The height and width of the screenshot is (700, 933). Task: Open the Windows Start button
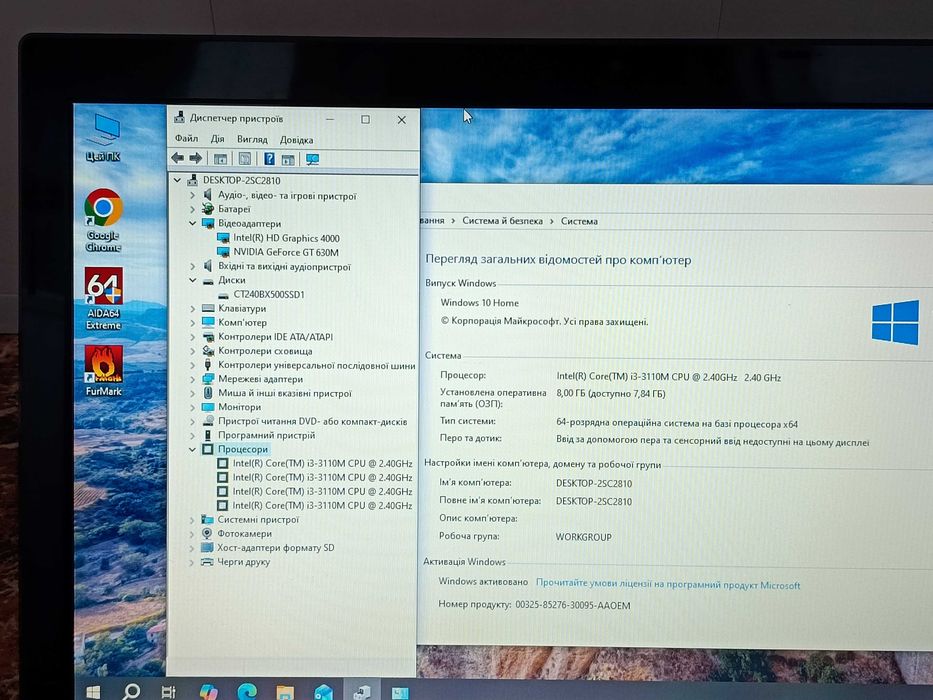93,692
